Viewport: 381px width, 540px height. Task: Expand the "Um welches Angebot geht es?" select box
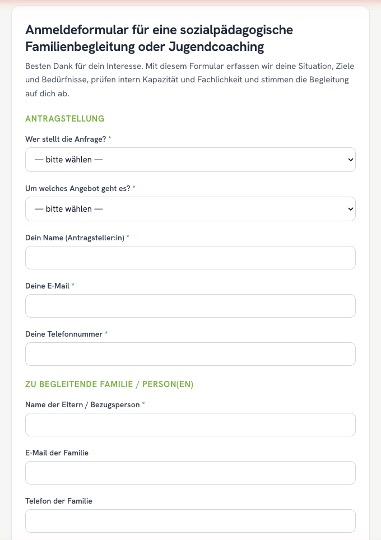pos(190,209)
